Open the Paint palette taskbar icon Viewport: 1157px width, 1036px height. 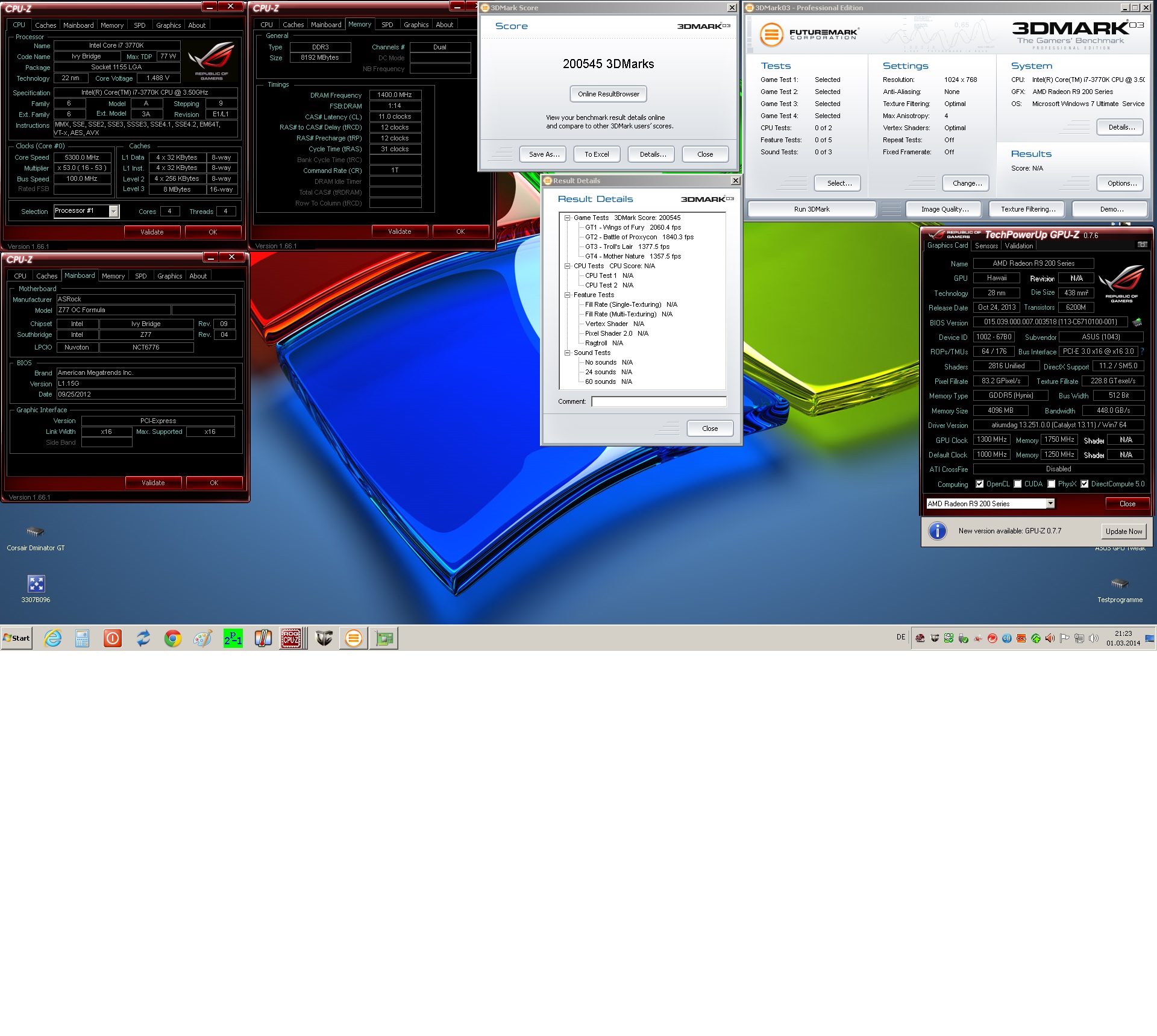[x=202, y=638]
